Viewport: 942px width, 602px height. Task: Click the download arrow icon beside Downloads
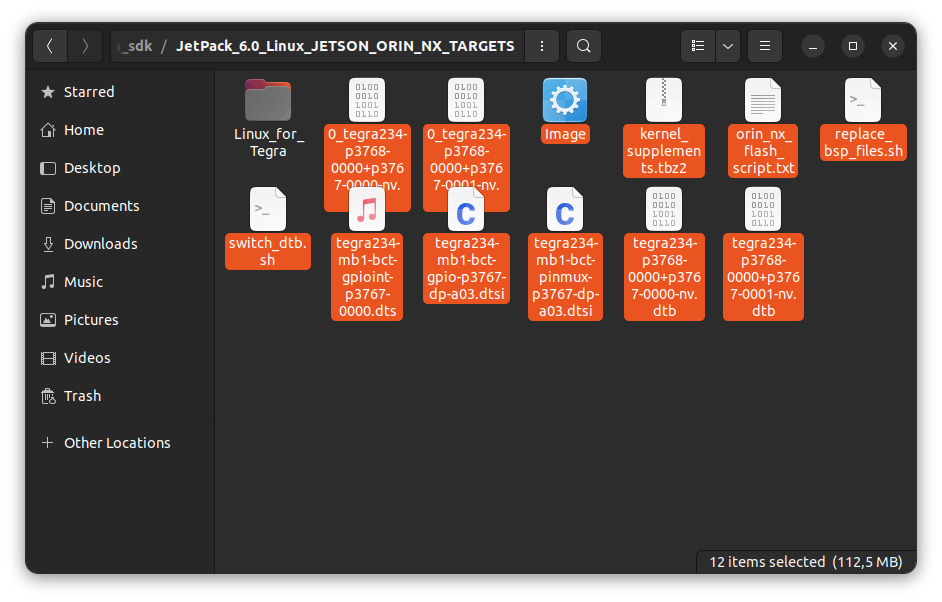point(48,244)
